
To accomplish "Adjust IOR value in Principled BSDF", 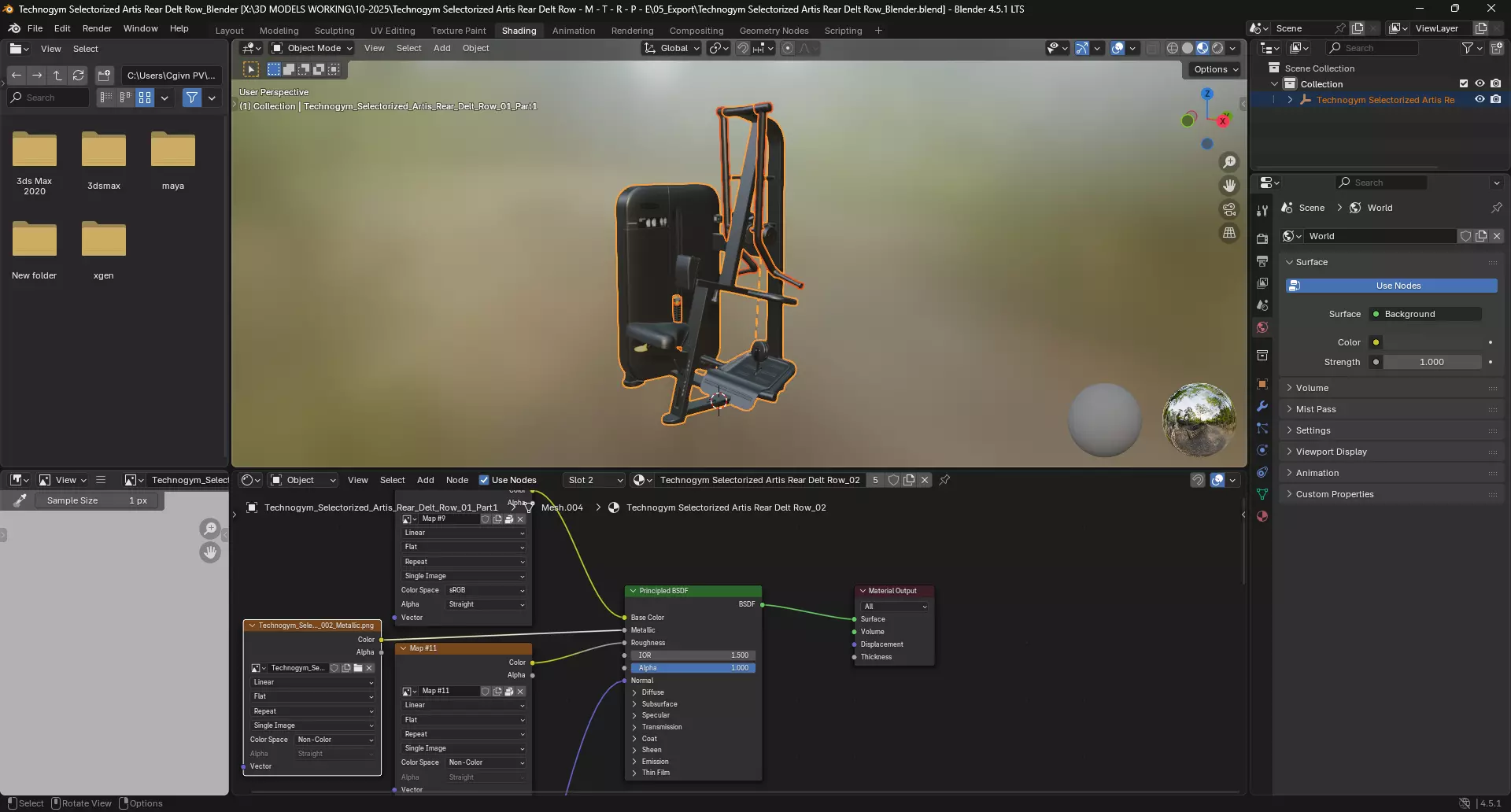I will pyautogui.click(x=693, y=655).
